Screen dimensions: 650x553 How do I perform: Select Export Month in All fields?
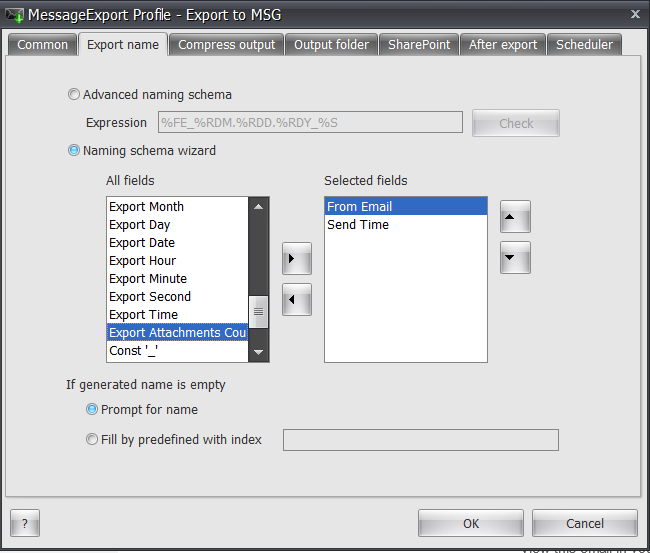tap(177, 206)
